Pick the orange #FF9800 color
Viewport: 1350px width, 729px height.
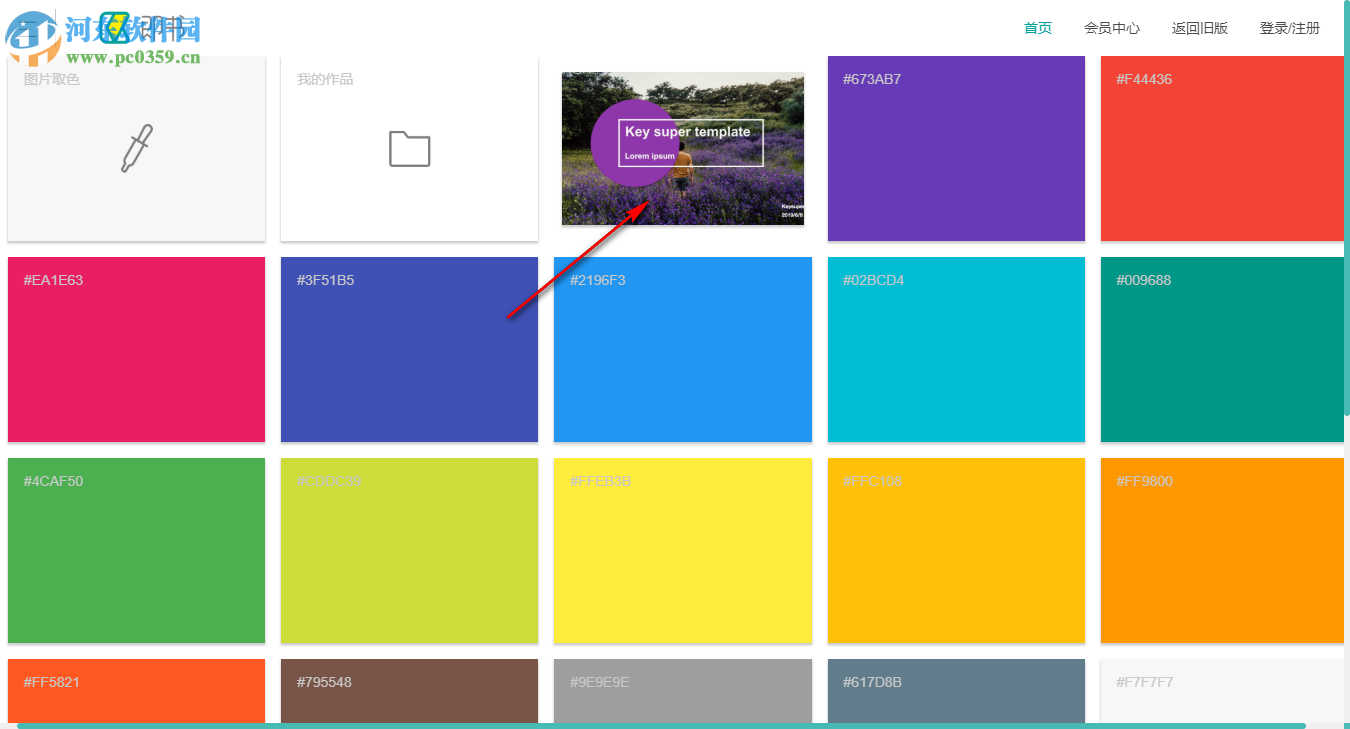[x=1222, y=550]
